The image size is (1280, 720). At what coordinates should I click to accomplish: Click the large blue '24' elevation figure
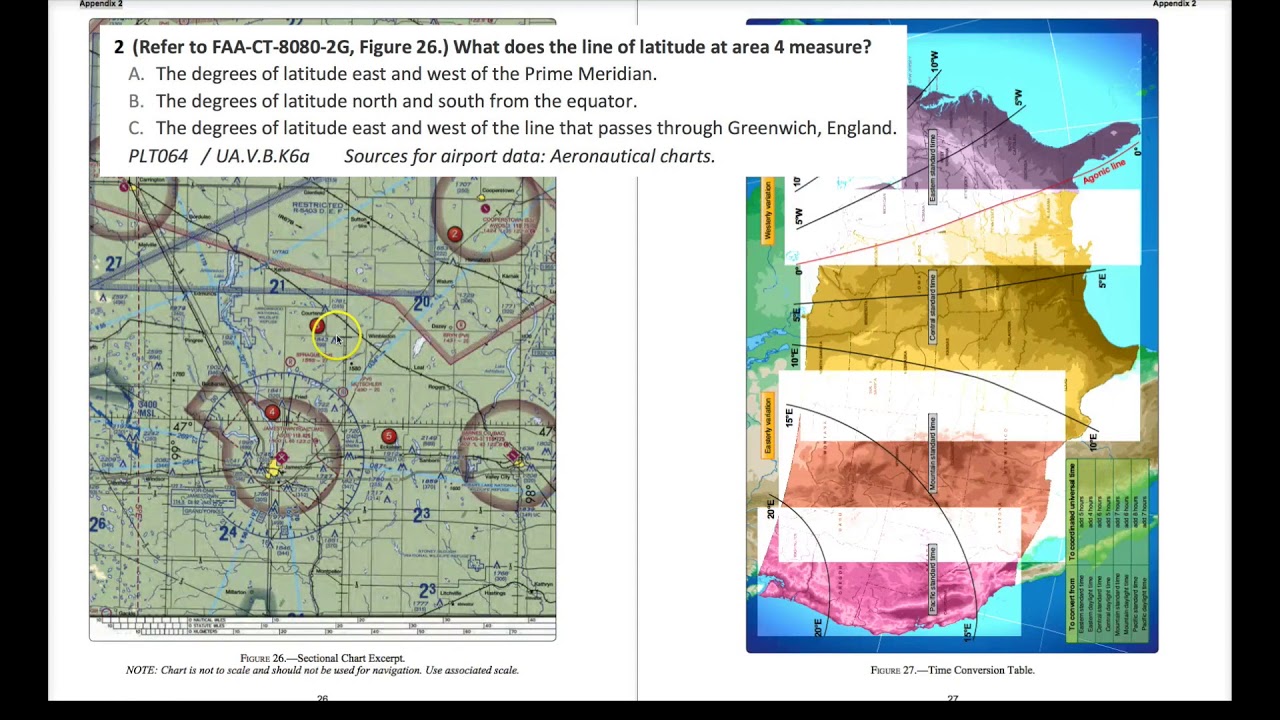[229, 532]
